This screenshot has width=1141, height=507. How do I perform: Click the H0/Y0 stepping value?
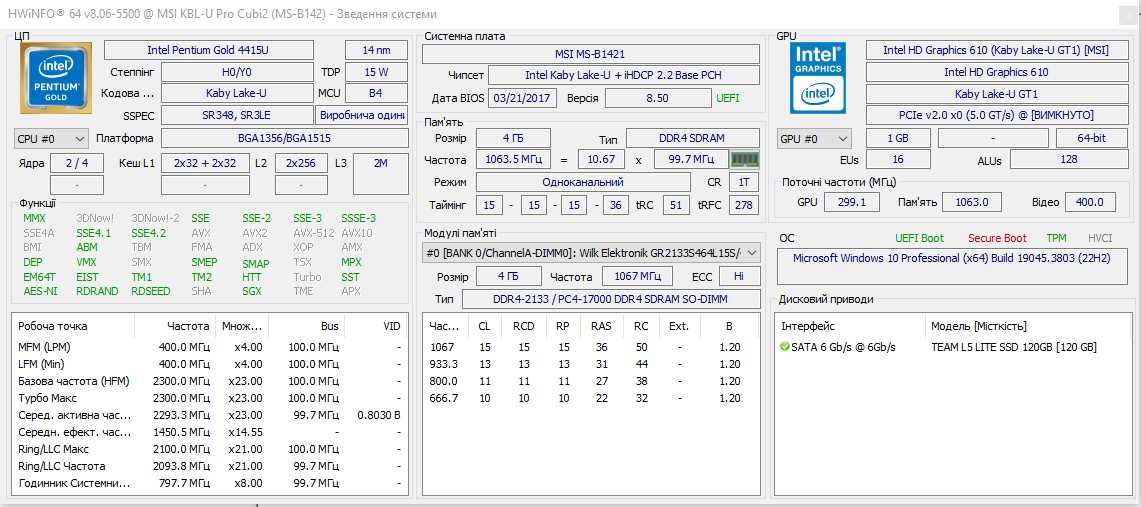(x=236, y=72)
